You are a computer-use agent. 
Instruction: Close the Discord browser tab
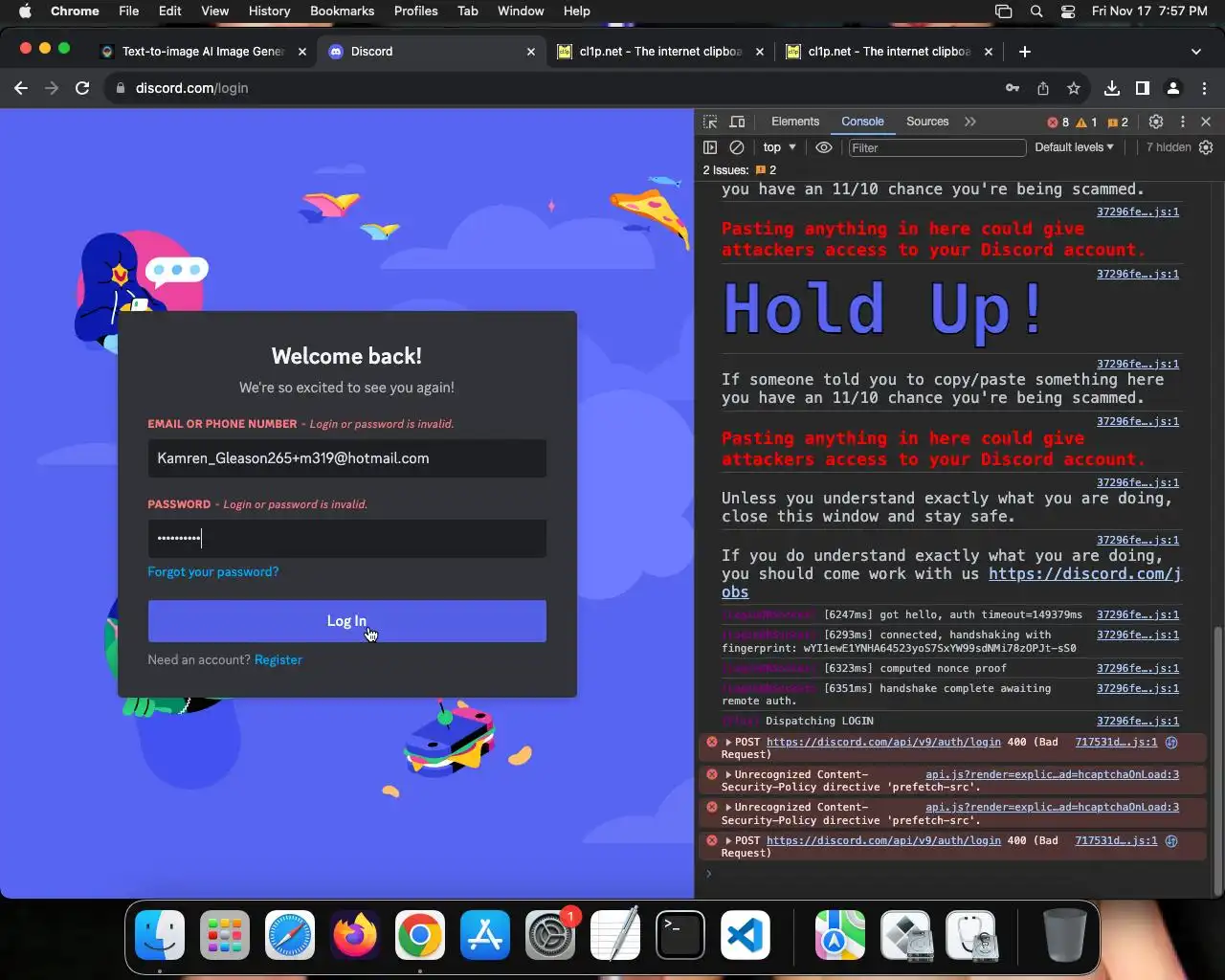coord(531,52)
